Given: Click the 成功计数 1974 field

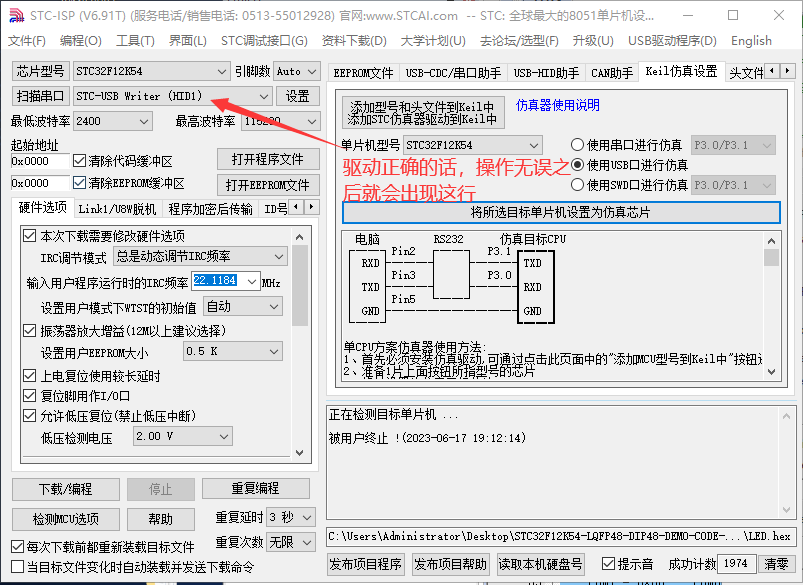Looking at the screenshot, I should pos(736,563).
